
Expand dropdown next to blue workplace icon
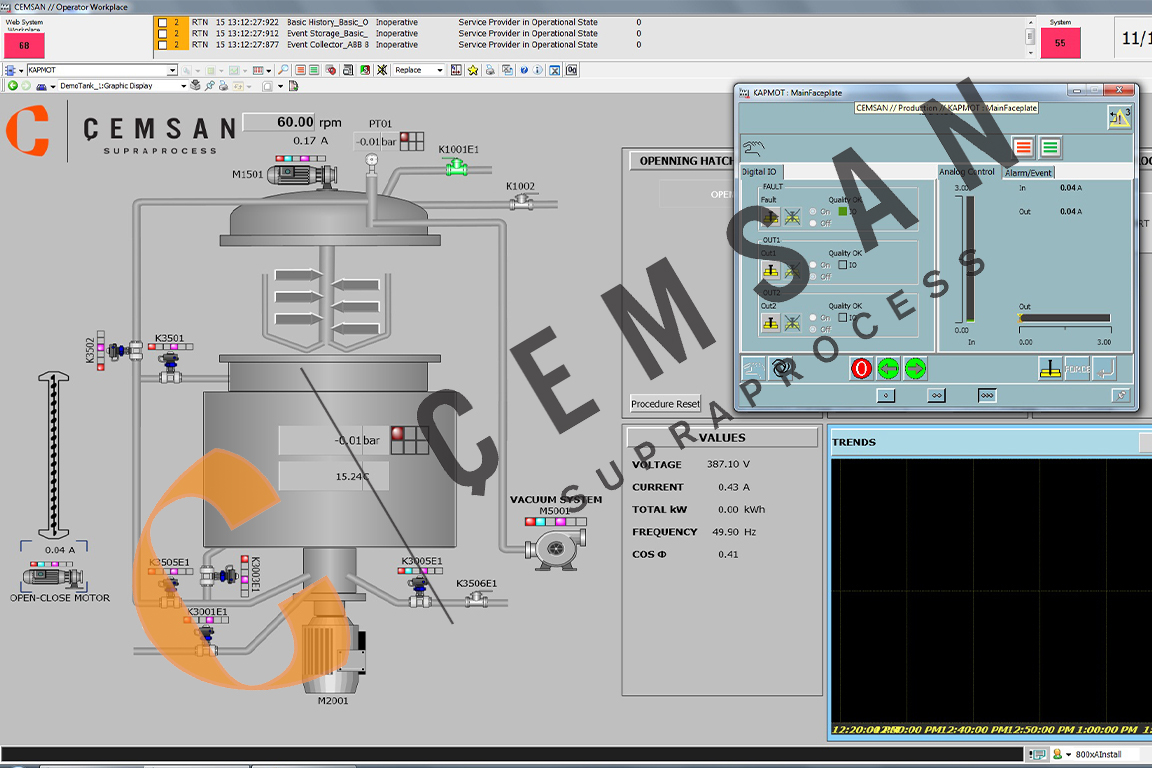tap(53, 87)
